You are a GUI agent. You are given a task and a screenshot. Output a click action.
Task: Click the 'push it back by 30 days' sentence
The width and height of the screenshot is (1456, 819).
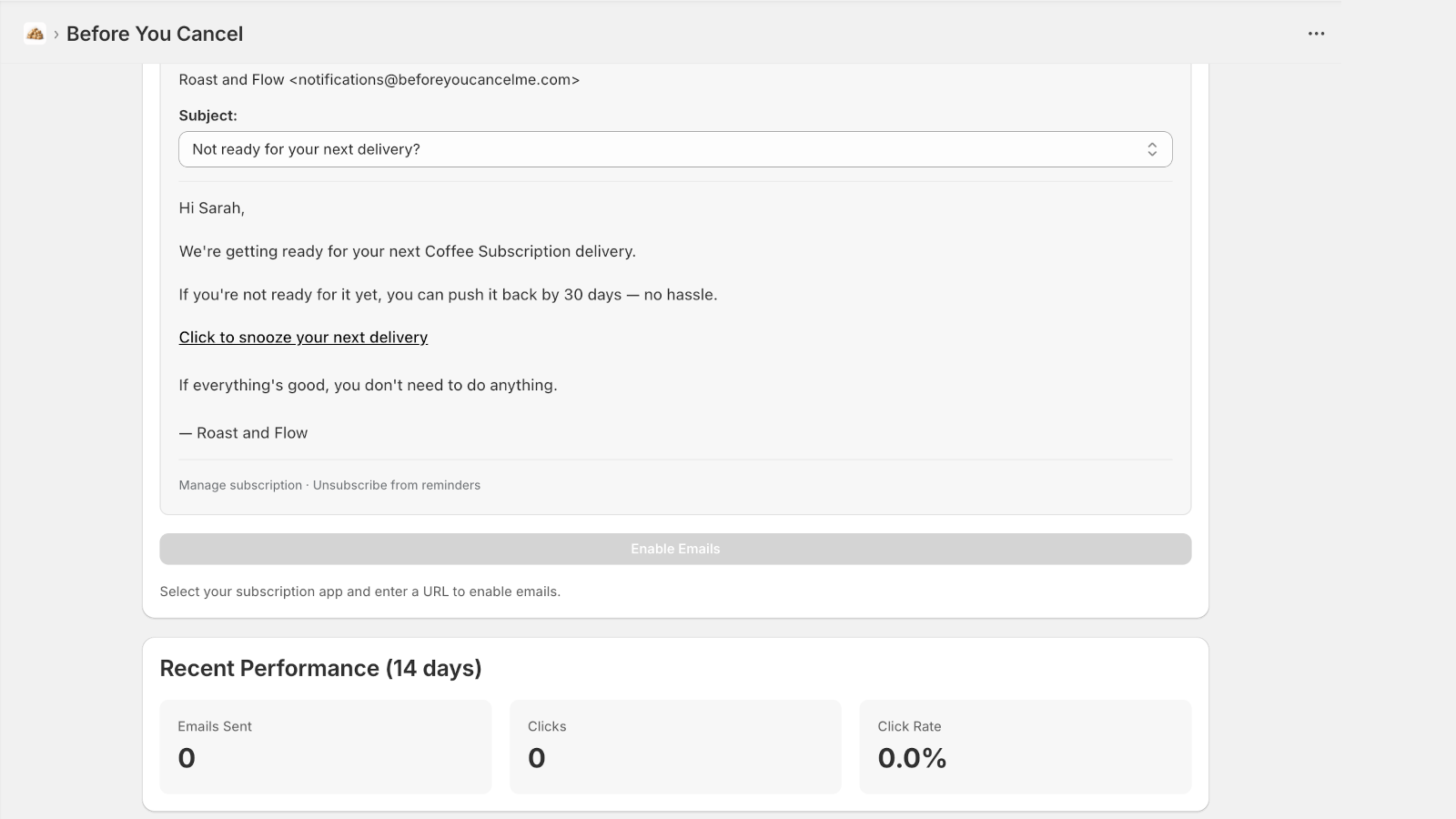coord(448,295)
